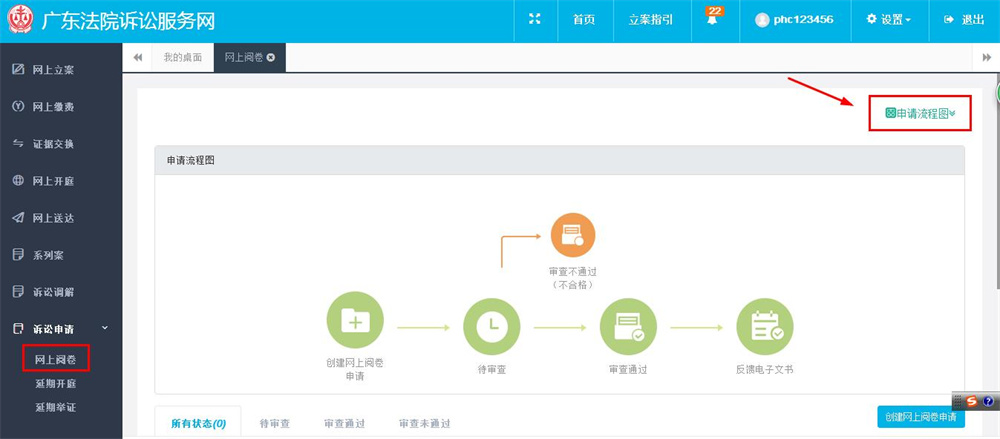Select the 审查未通过 status tab

pyautogui.click(x=425, y=423)
